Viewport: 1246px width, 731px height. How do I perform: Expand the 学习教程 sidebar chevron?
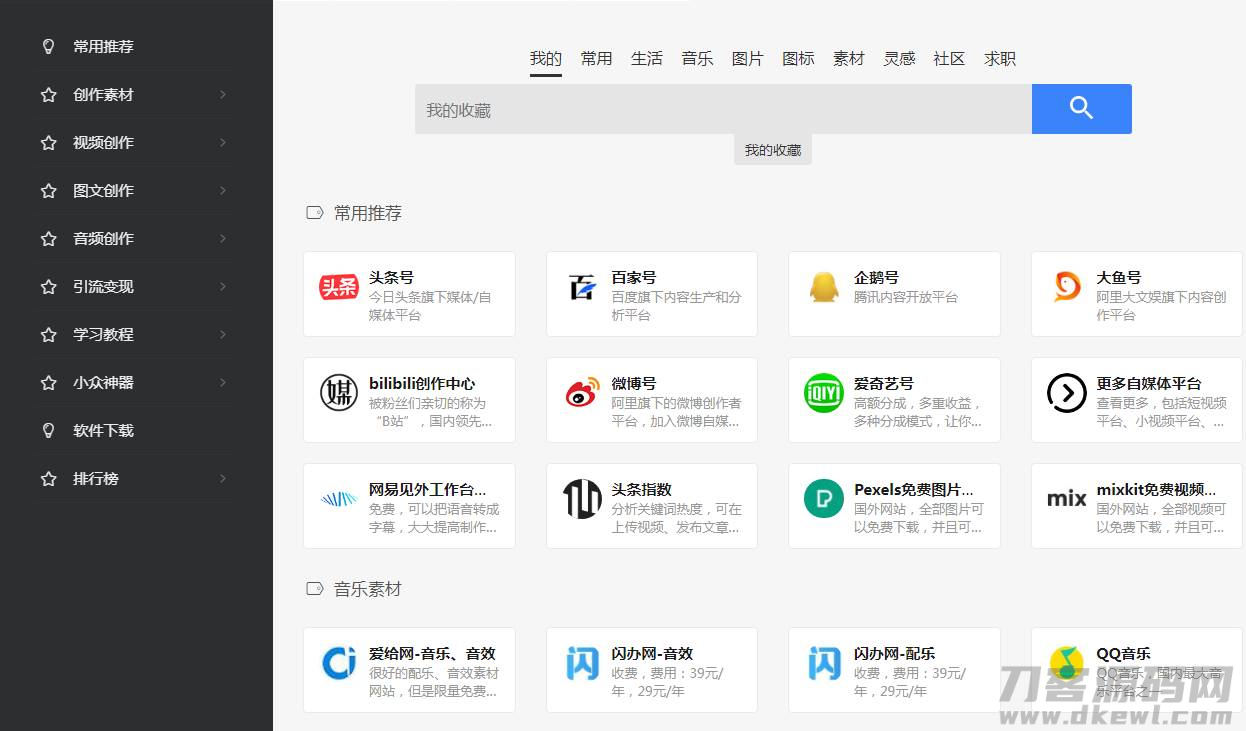(x=223, y=334)
